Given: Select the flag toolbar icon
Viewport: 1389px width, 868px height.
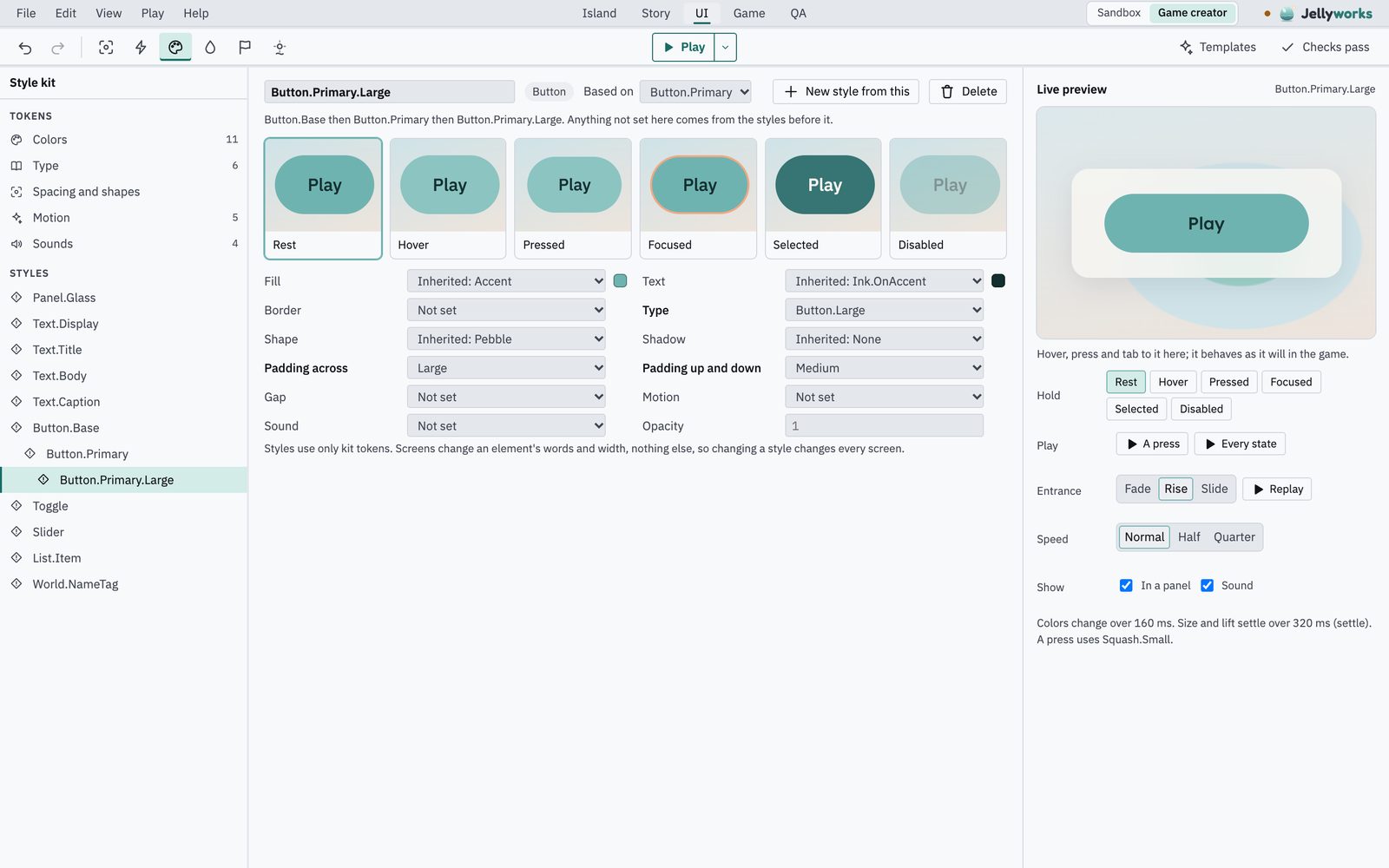Looking at the screenshot, I should [x=245, y=48].
